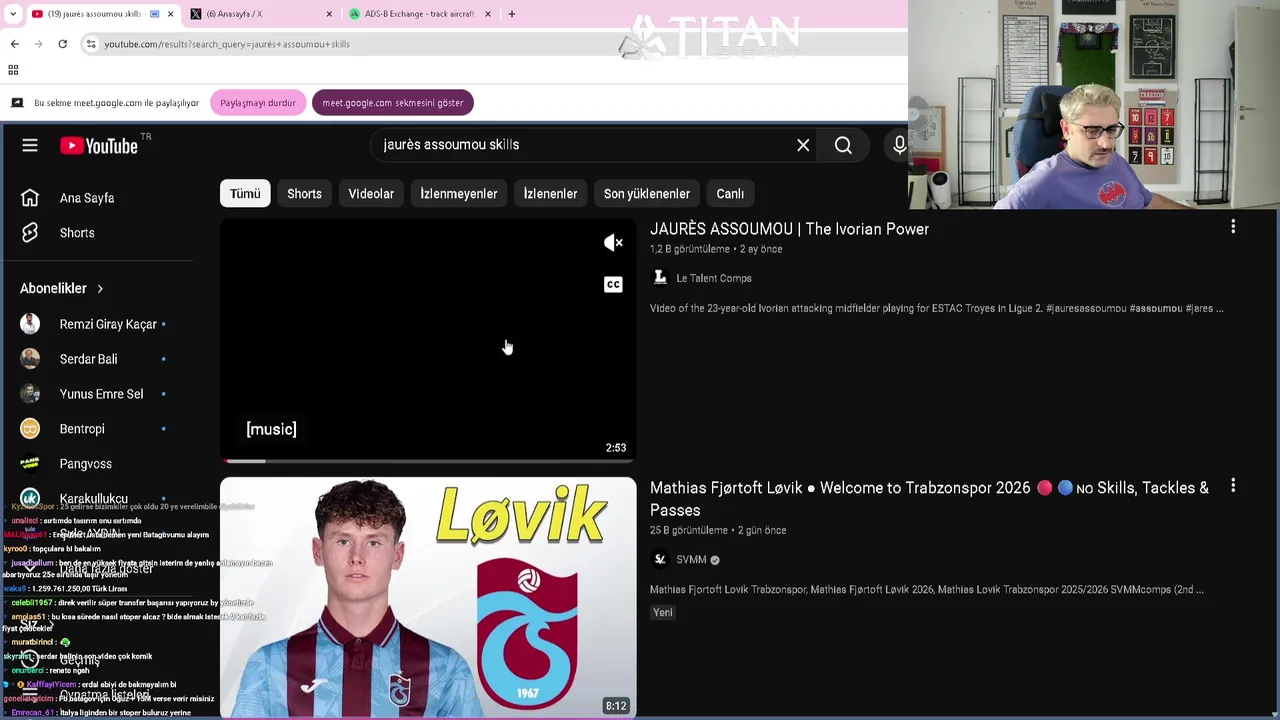The image size is (1280, 720).
Task: Filter results by İzlenmeyenler
Action: (458, 194)
